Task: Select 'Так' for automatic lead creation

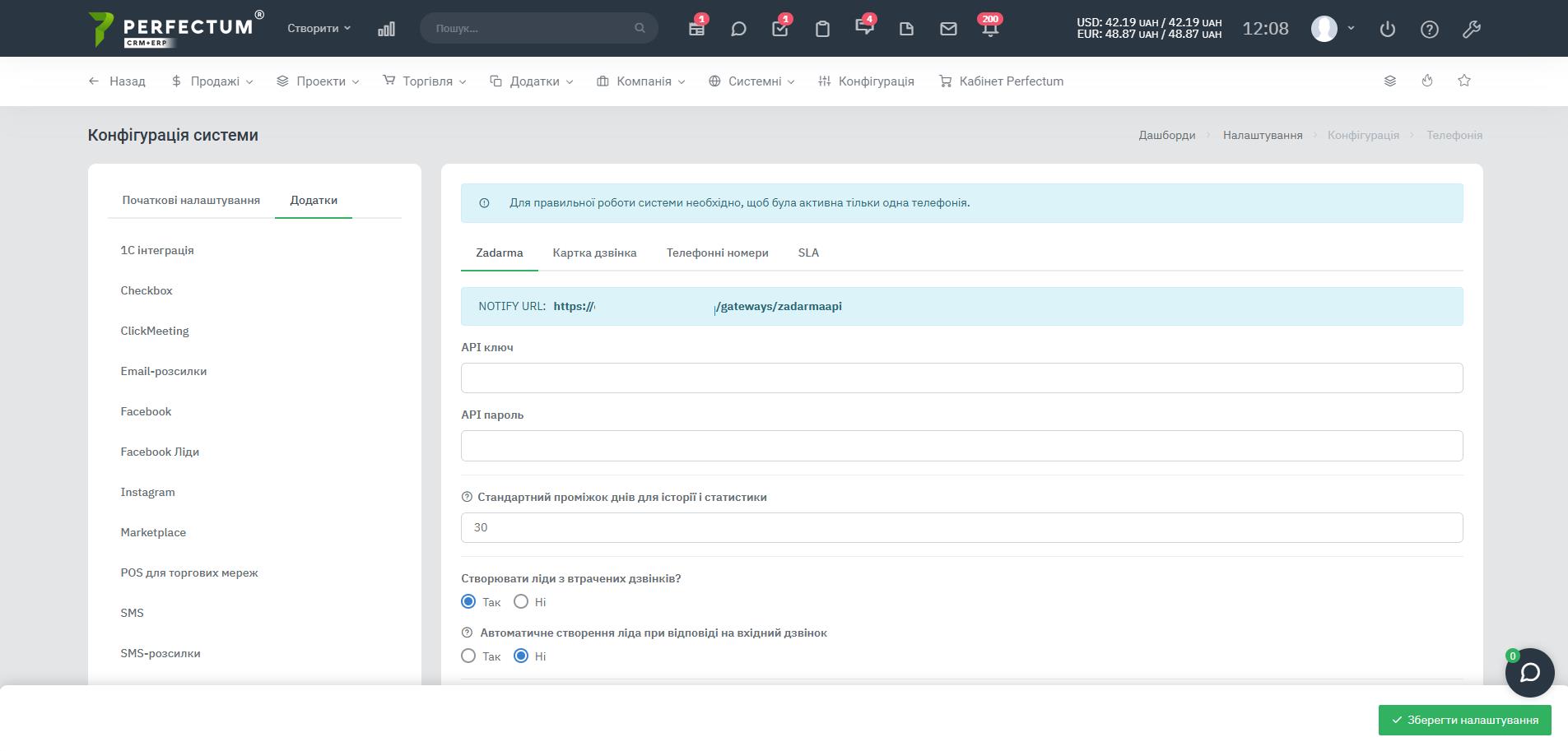Action: (468, 656)
